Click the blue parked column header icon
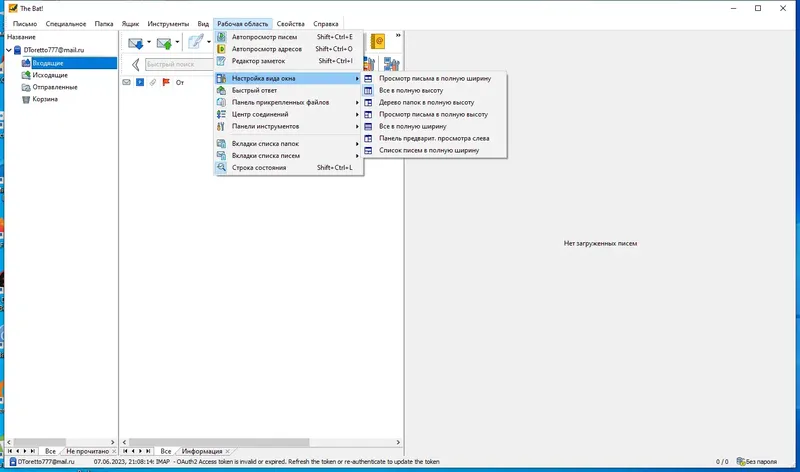The image size is (800, 472). (x=140, y=82)
